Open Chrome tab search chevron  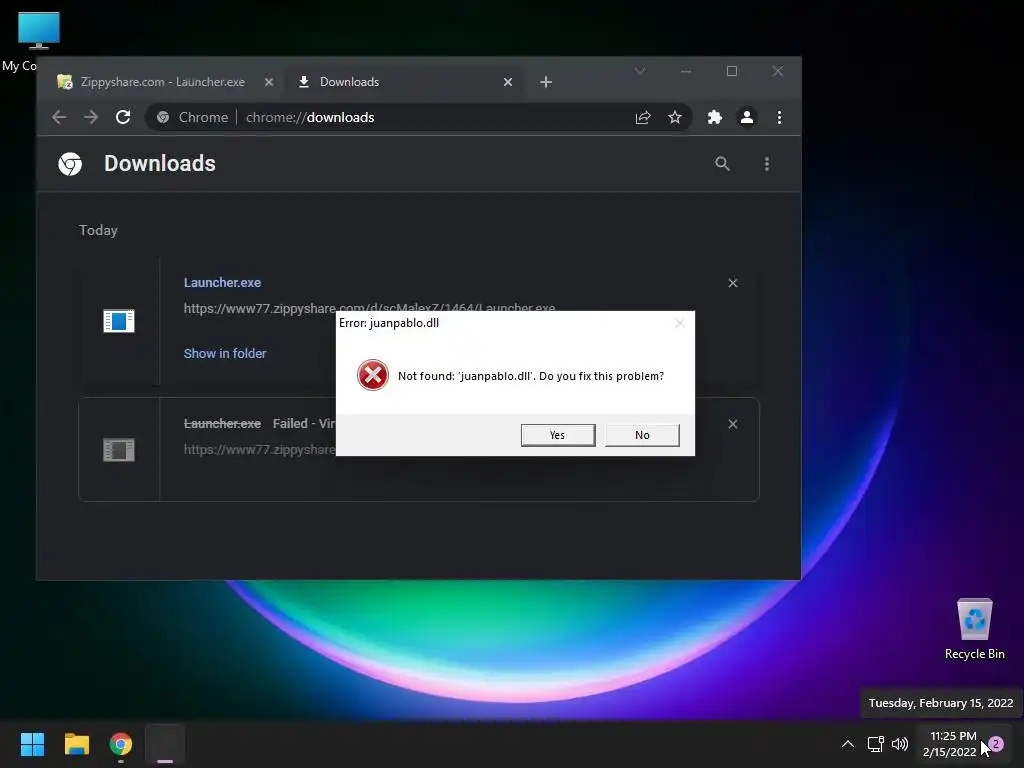[640, 71]
